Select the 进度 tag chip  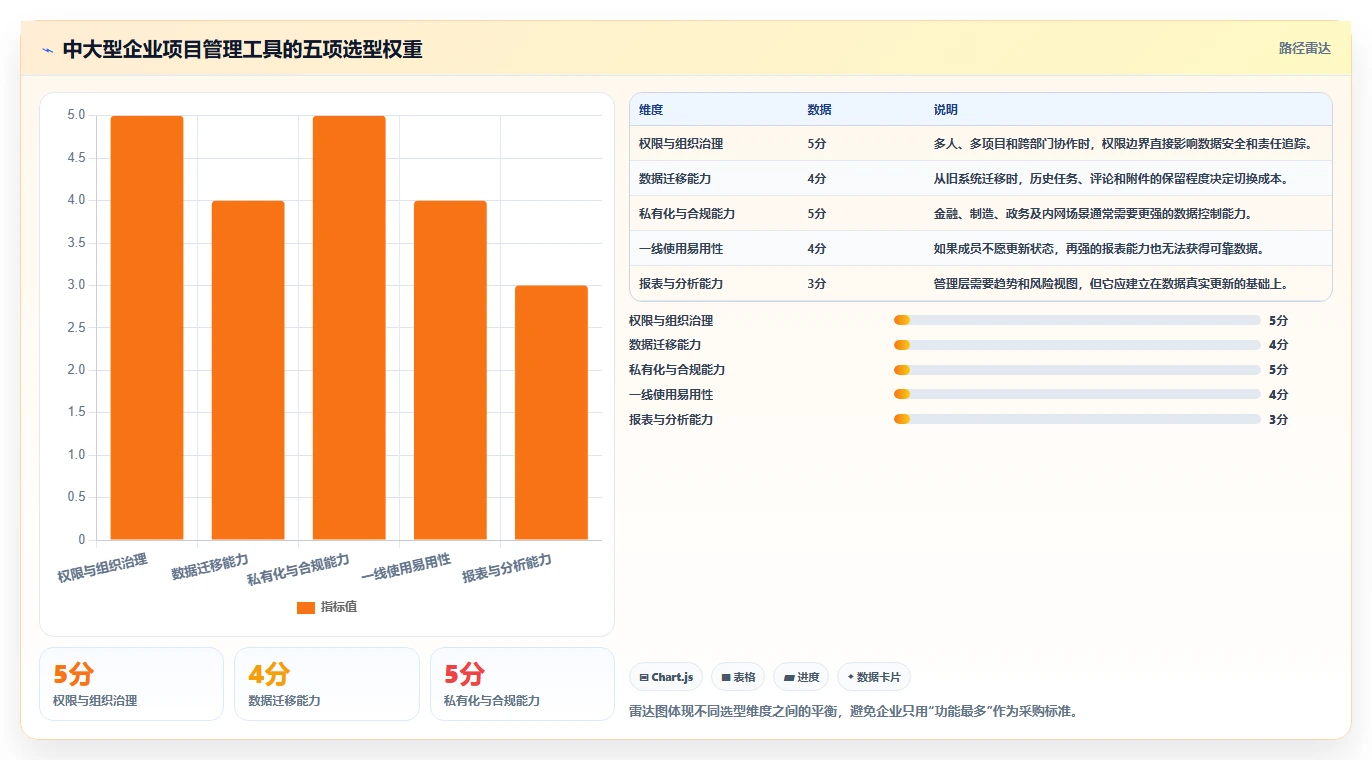point(801,677)
